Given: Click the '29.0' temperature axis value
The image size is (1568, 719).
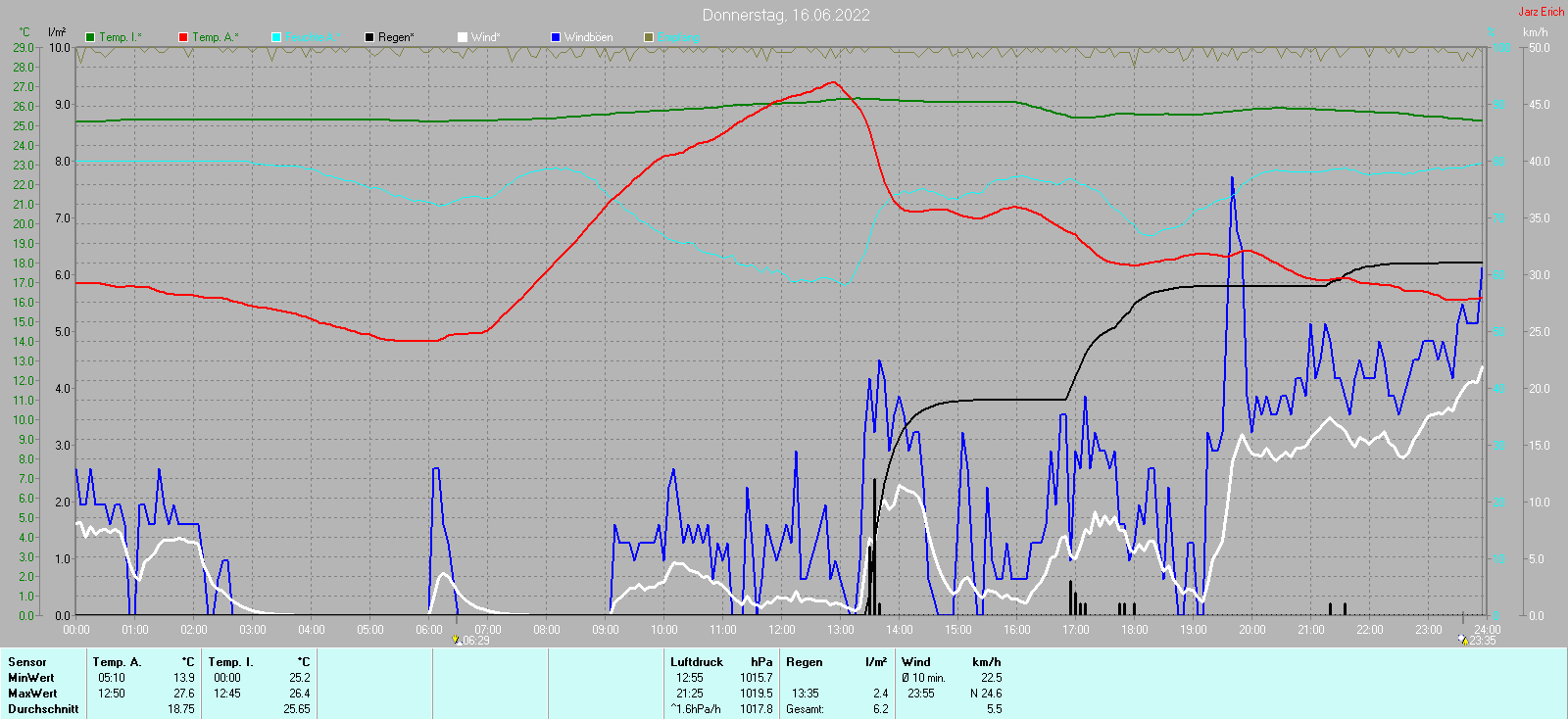Looking at the screenshot, I should tap(24, 47).
